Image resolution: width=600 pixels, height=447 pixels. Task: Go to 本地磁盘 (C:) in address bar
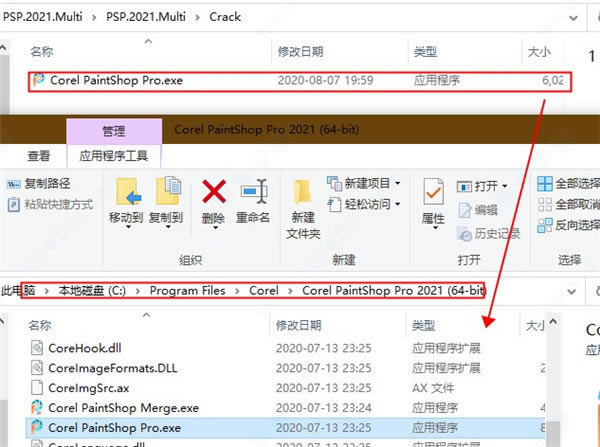coord(92,291)
